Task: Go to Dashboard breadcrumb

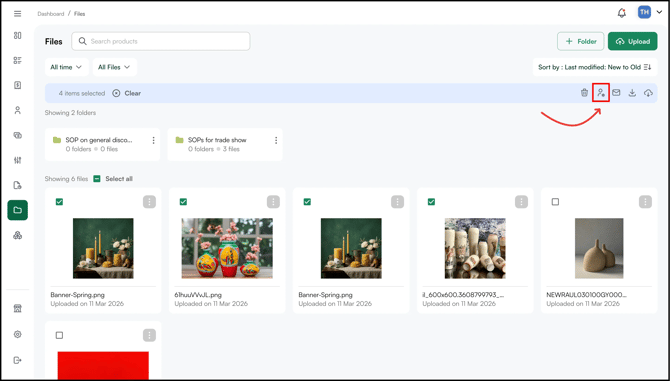Action: [x=50, y=14]
